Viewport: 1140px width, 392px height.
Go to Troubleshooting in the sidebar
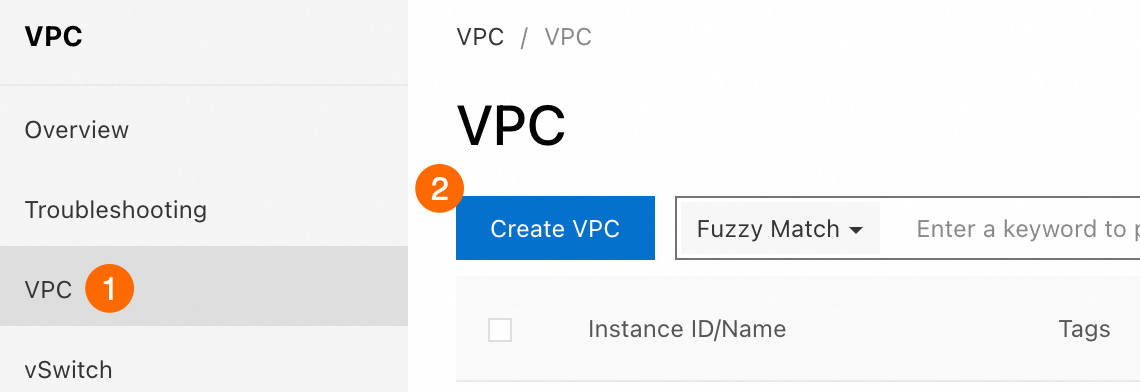click(x=116, y=209)
